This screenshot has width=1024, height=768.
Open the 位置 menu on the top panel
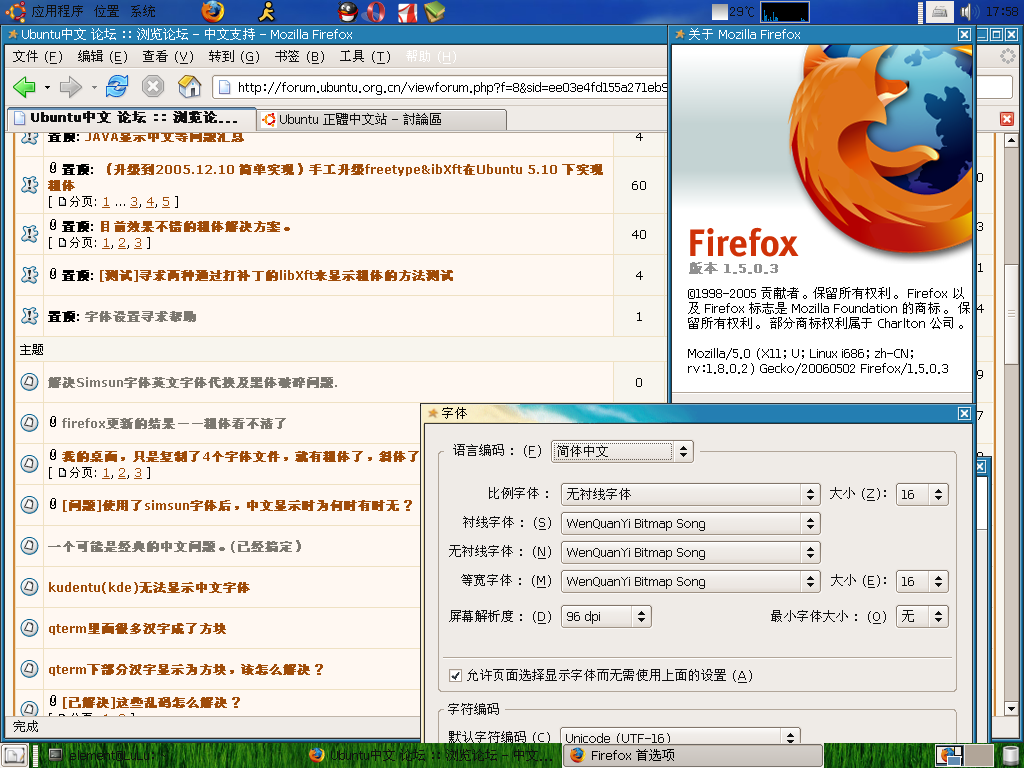tap(106, 11)
